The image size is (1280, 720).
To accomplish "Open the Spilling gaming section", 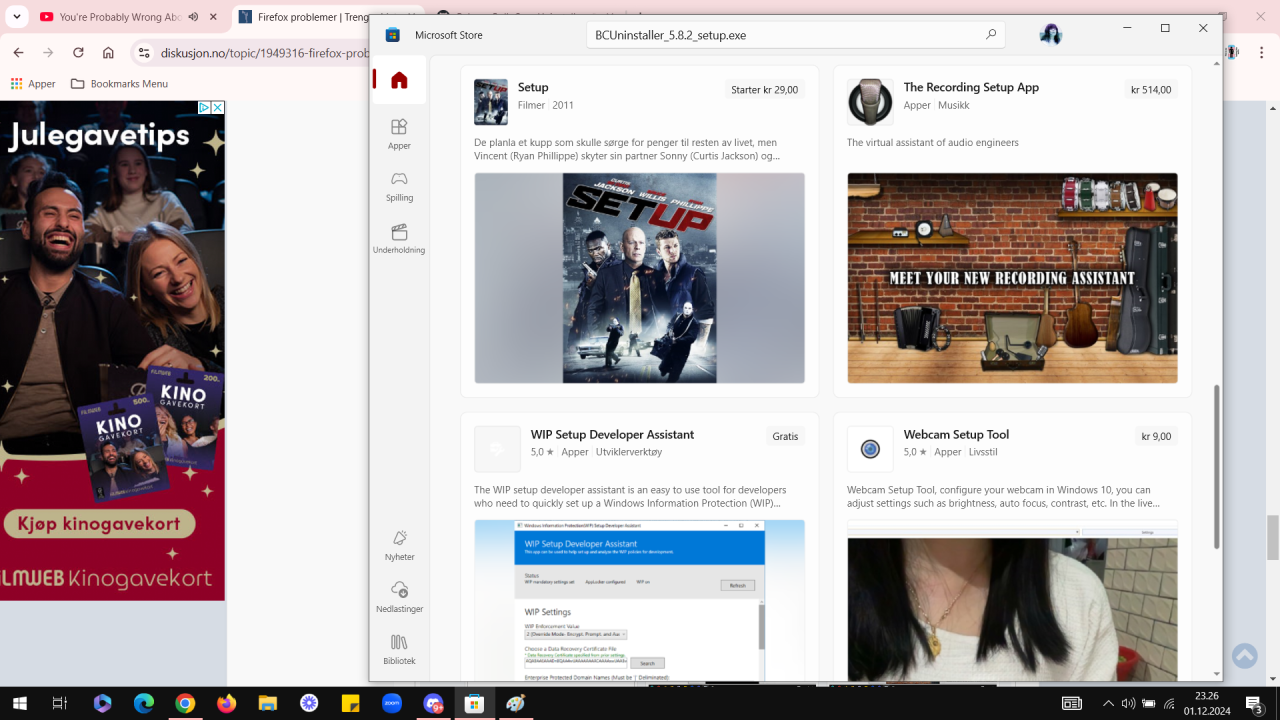I will [x=399, y=185].
